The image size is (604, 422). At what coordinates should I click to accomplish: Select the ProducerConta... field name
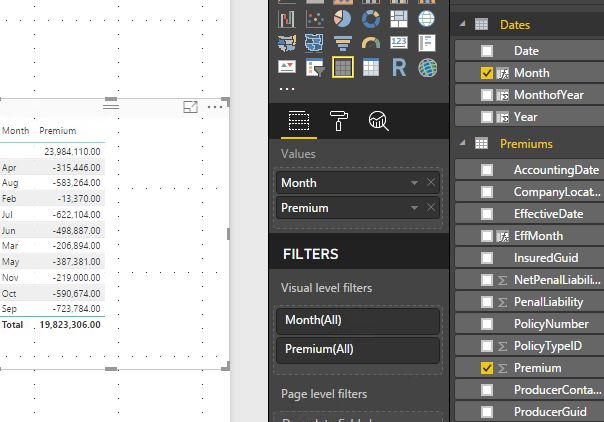point(557,390)
